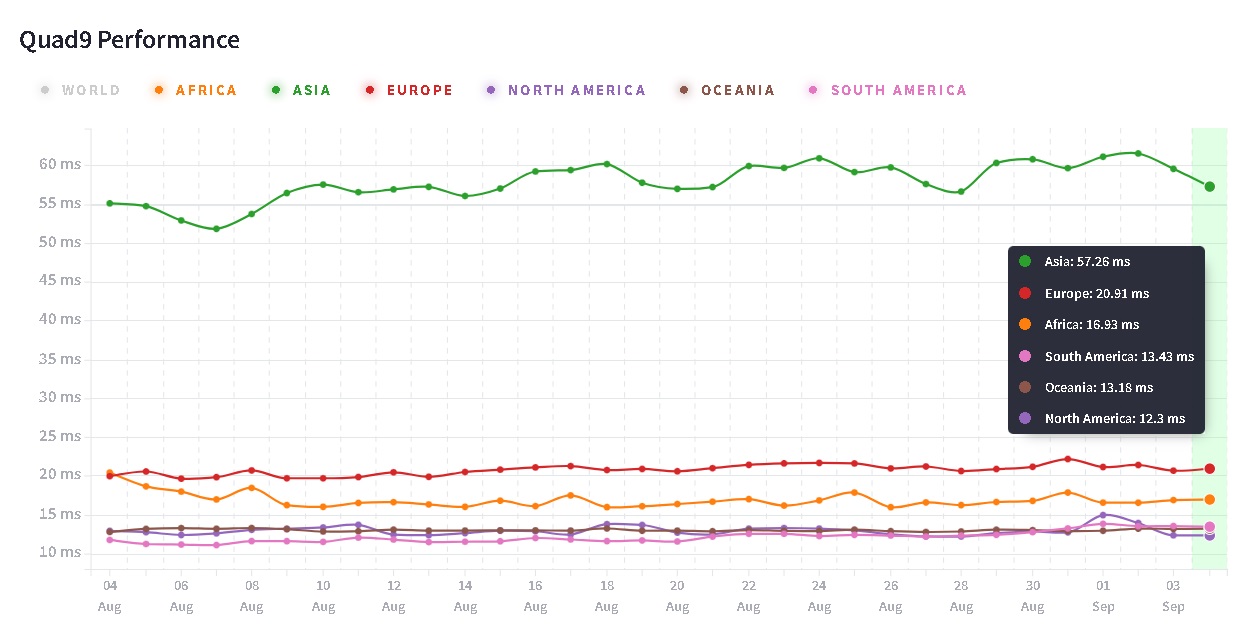Viewport: 1251px width, 641px height.
Task: Click the red Europe legend dot
Action: [370, 90]
